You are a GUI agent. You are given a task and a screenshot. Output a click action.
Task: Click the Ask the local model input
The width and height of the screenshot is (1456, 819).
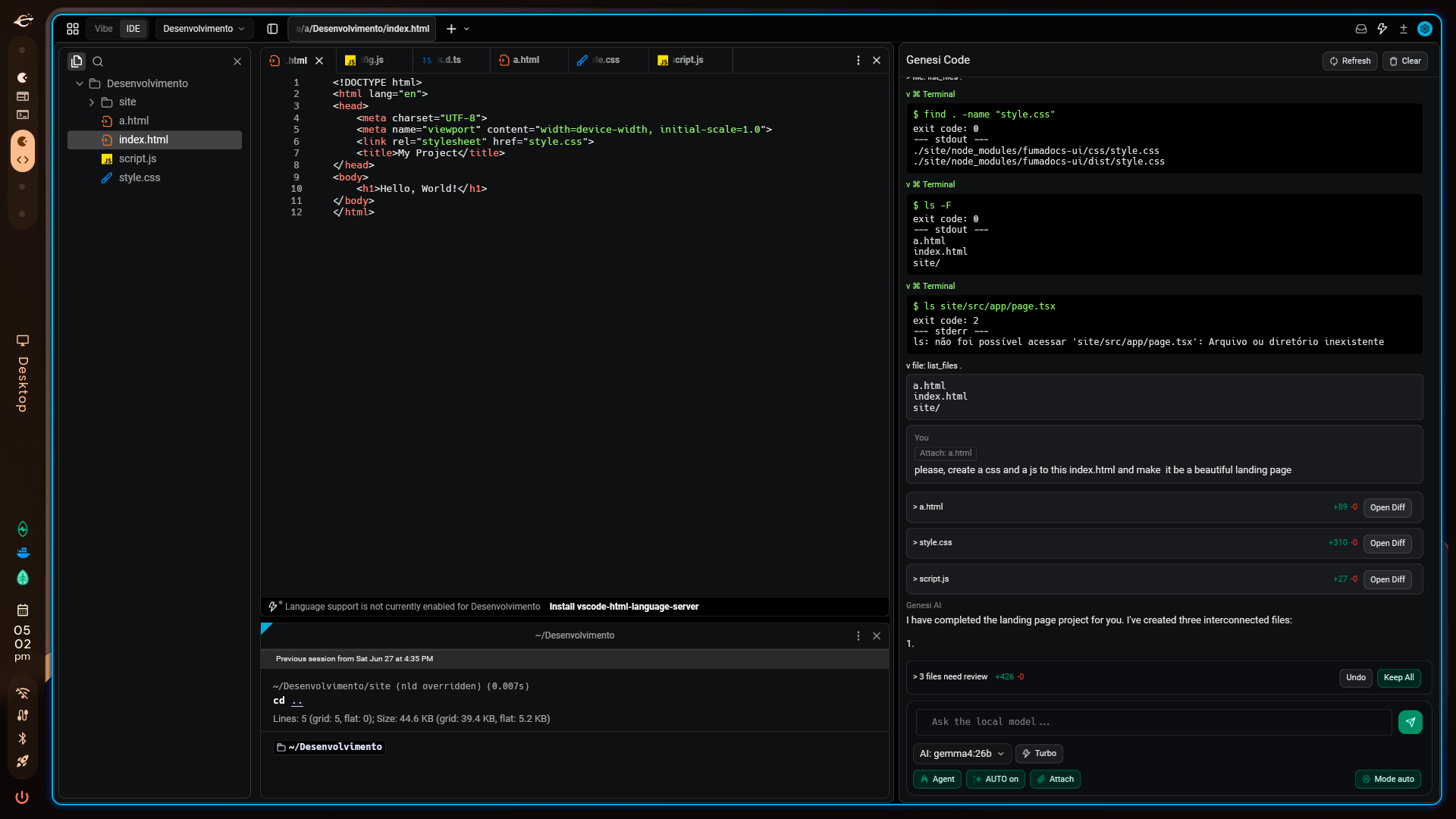tap(1153, 722)
